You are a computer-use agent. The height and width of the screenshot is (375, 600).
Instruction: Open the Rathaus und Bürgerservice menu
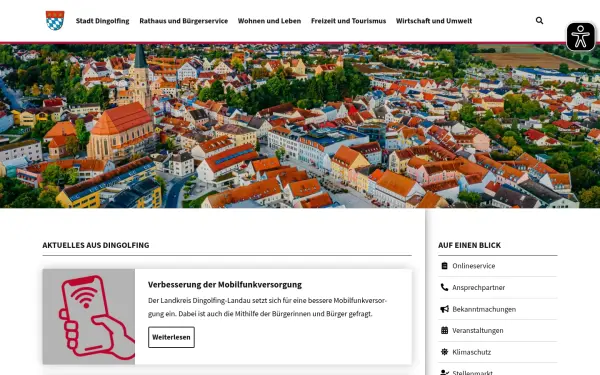[x=184, y=21]
